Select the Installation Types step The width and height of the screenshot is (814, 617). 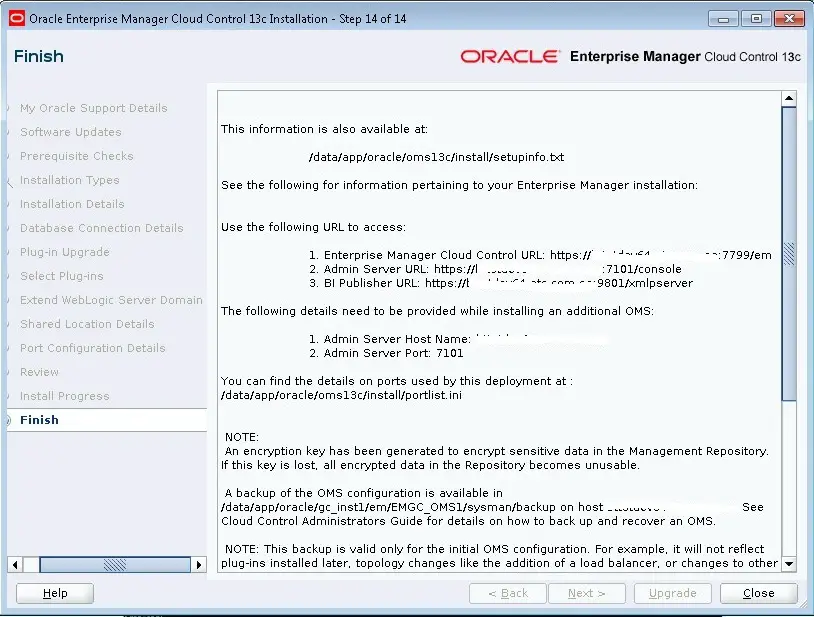(x=70, y=180)
